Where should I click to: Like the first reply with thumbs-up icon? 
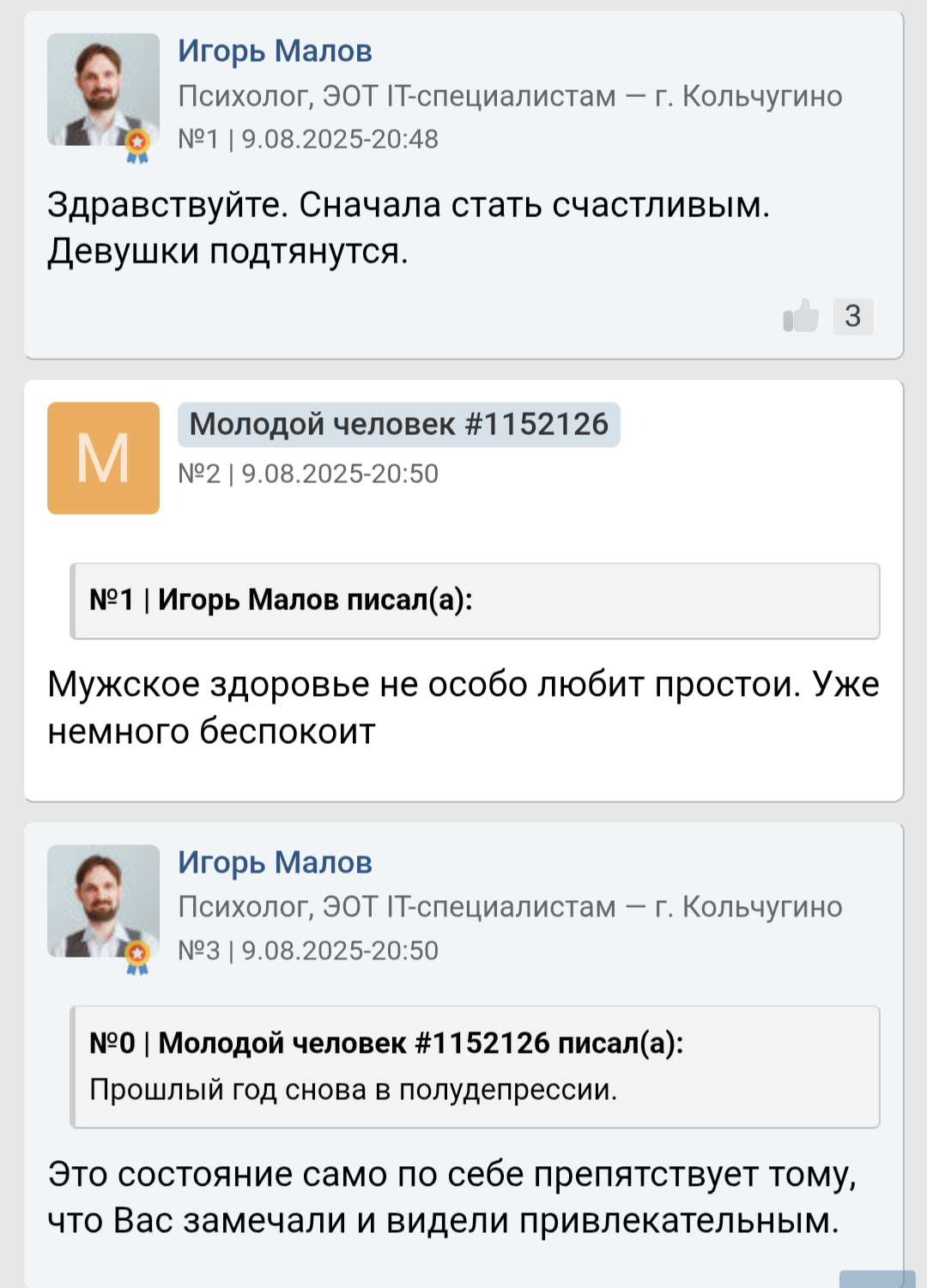(x=801, y=316)
